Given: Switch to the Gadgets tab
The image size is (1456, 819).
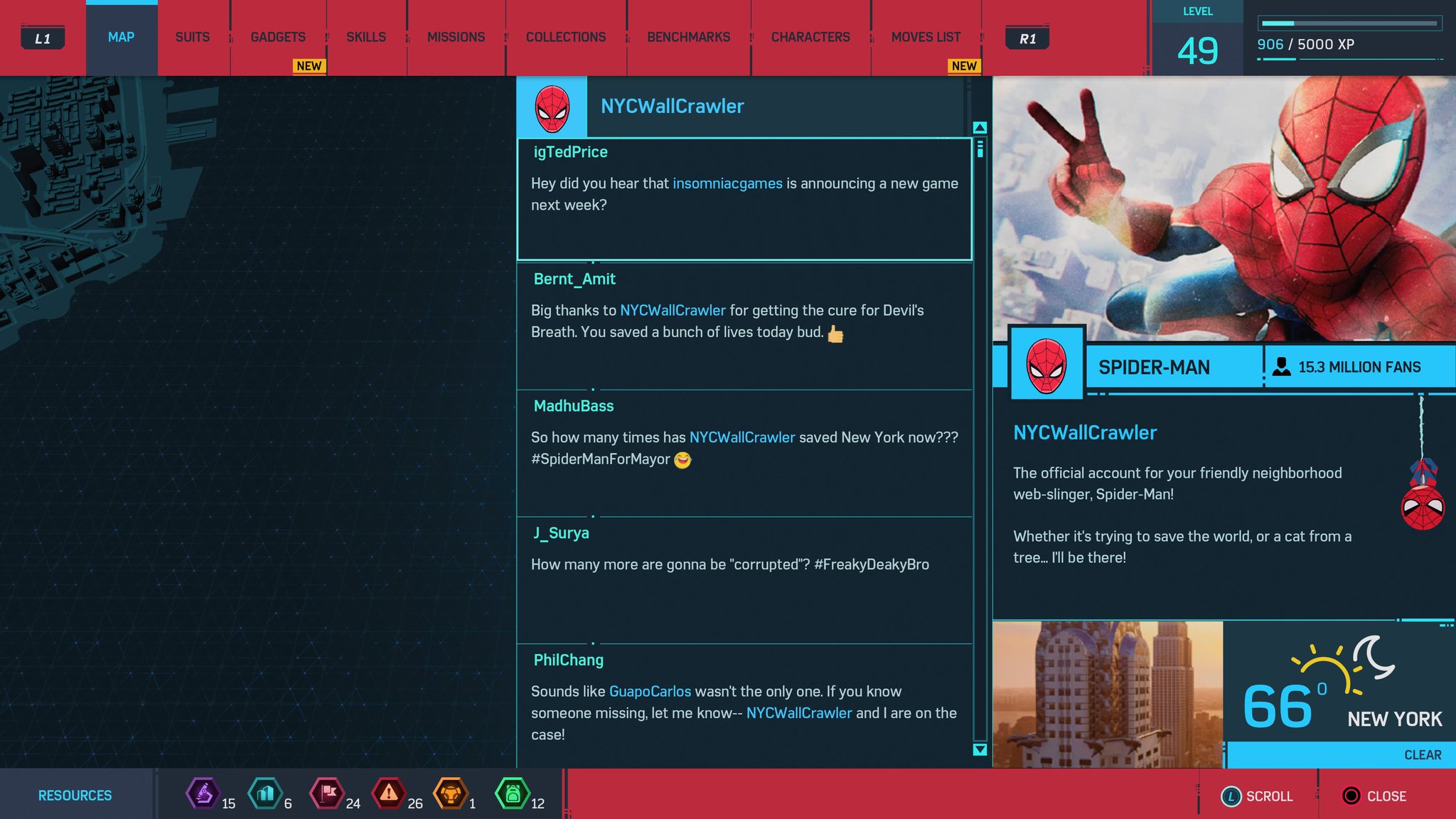Looking at the screenshot, I should tap(278, 37).
